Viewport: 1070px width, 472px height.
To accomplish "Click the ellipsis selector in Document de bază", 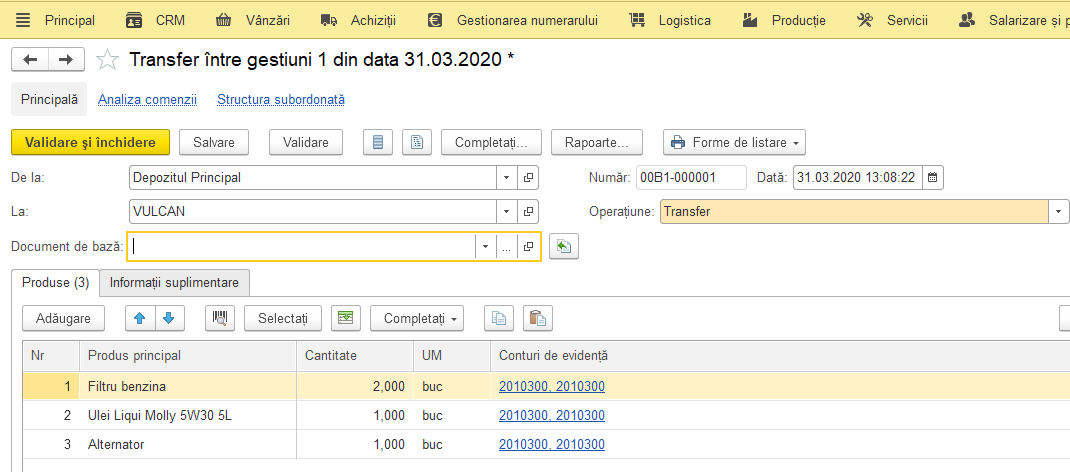I will coord(506,247).
